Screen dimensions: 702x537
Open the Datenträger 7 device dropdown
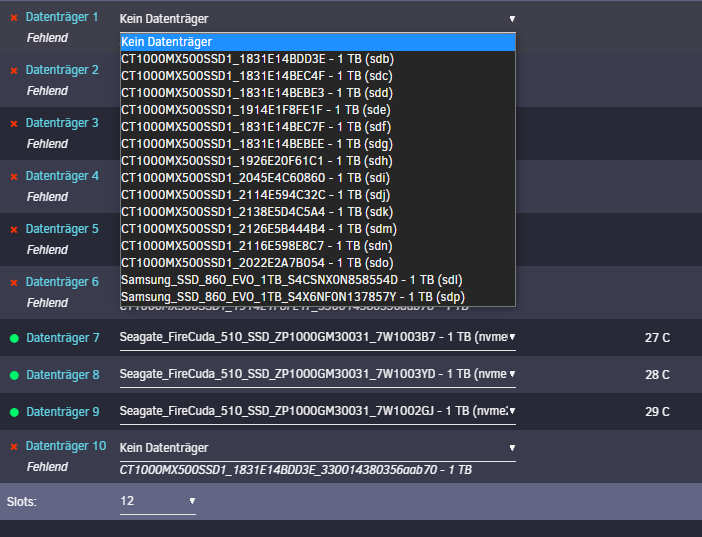(x=317, y=338)
